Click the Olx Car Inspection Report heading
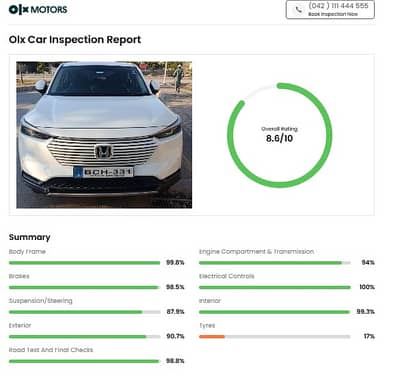Image resolution: width=400 pixels, height=376 pixels. click(75, 40)
